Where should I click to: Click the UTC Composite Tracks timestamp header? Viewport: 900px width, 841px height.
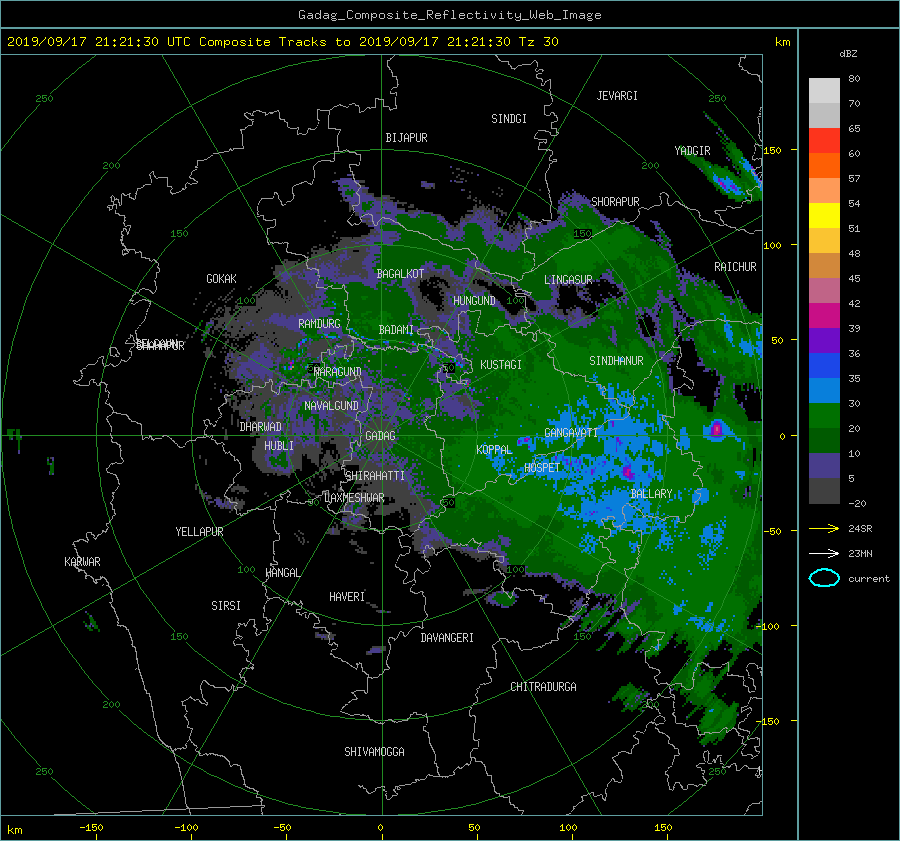click(282, 42)
